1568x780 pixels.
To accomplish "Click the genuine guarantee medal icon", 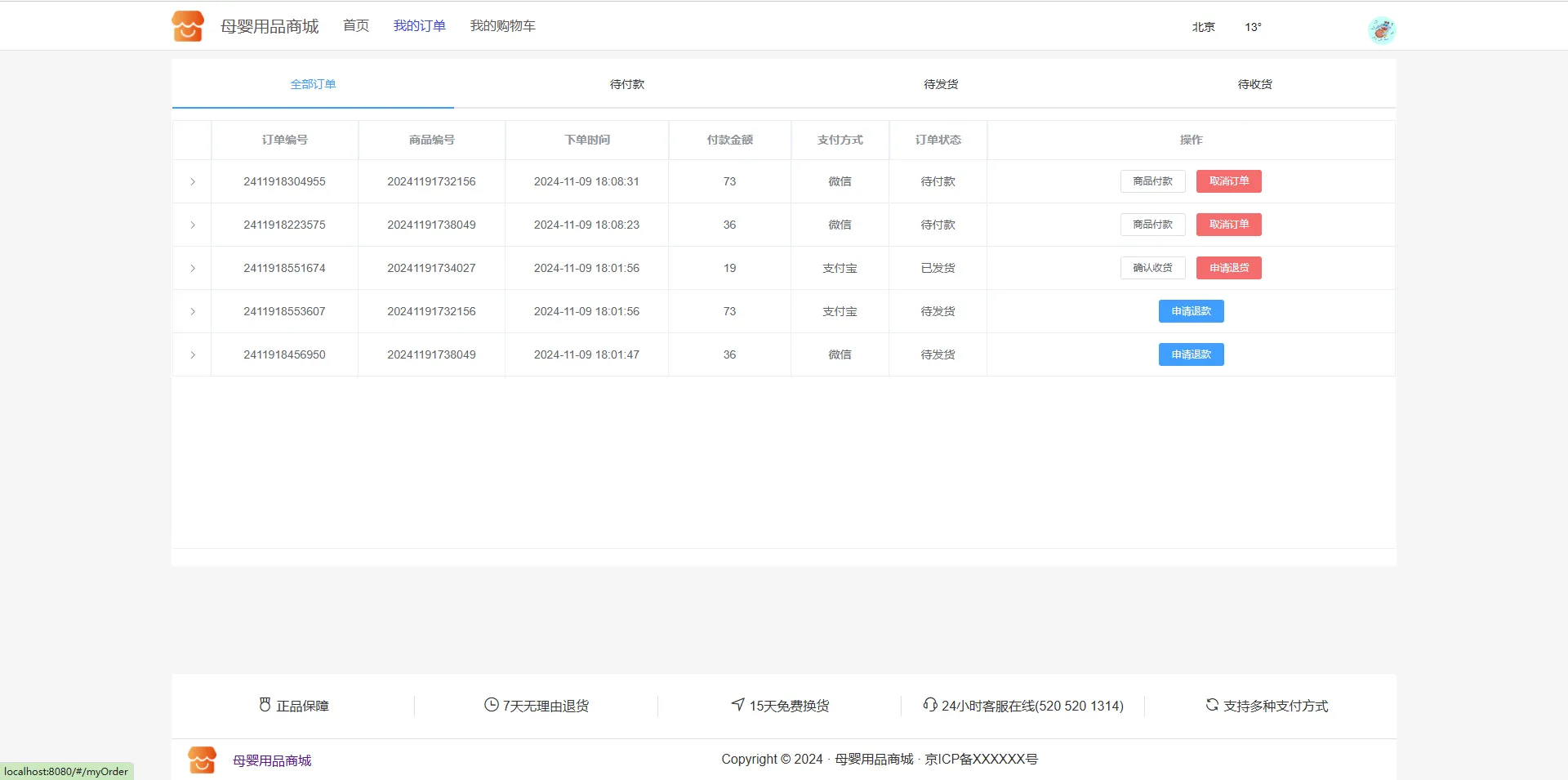I will click(265, 705).
